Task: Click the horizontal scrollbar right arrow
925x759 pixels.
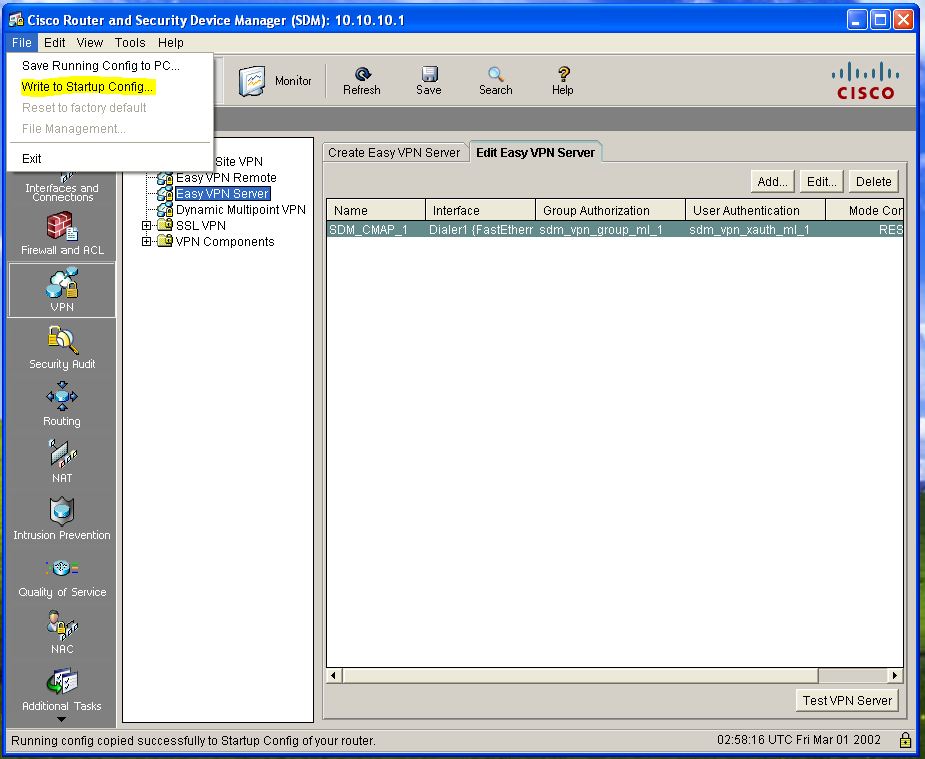Action: pyautogui.click(x=896, y=675)
